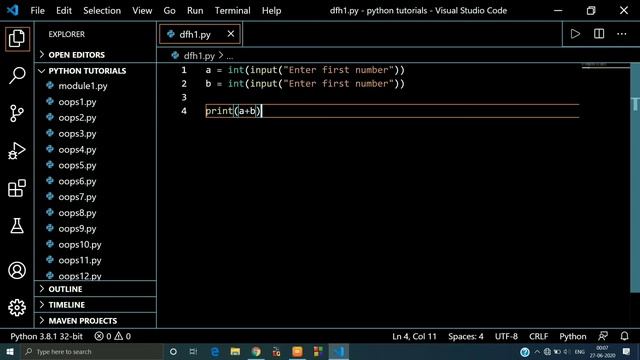Viewport: 640px width, 360px height.
Task: Click the code minimap preview
Action: coord(605,65)
